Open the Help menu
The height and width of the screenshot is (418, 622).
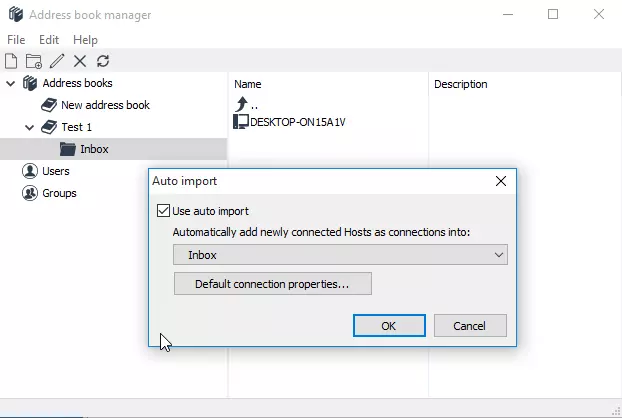[85, 40]
